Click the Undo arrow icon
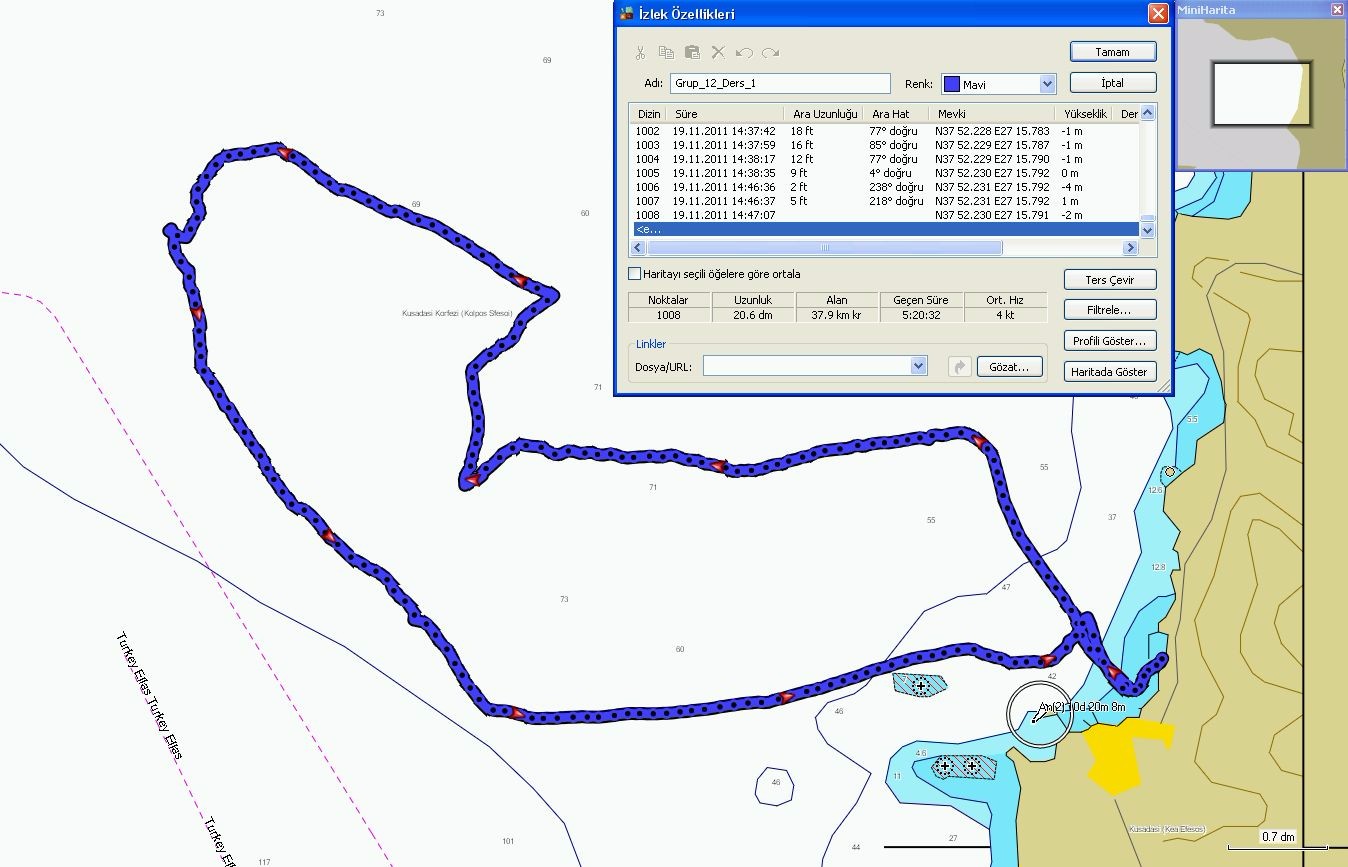 coord(744,53)
